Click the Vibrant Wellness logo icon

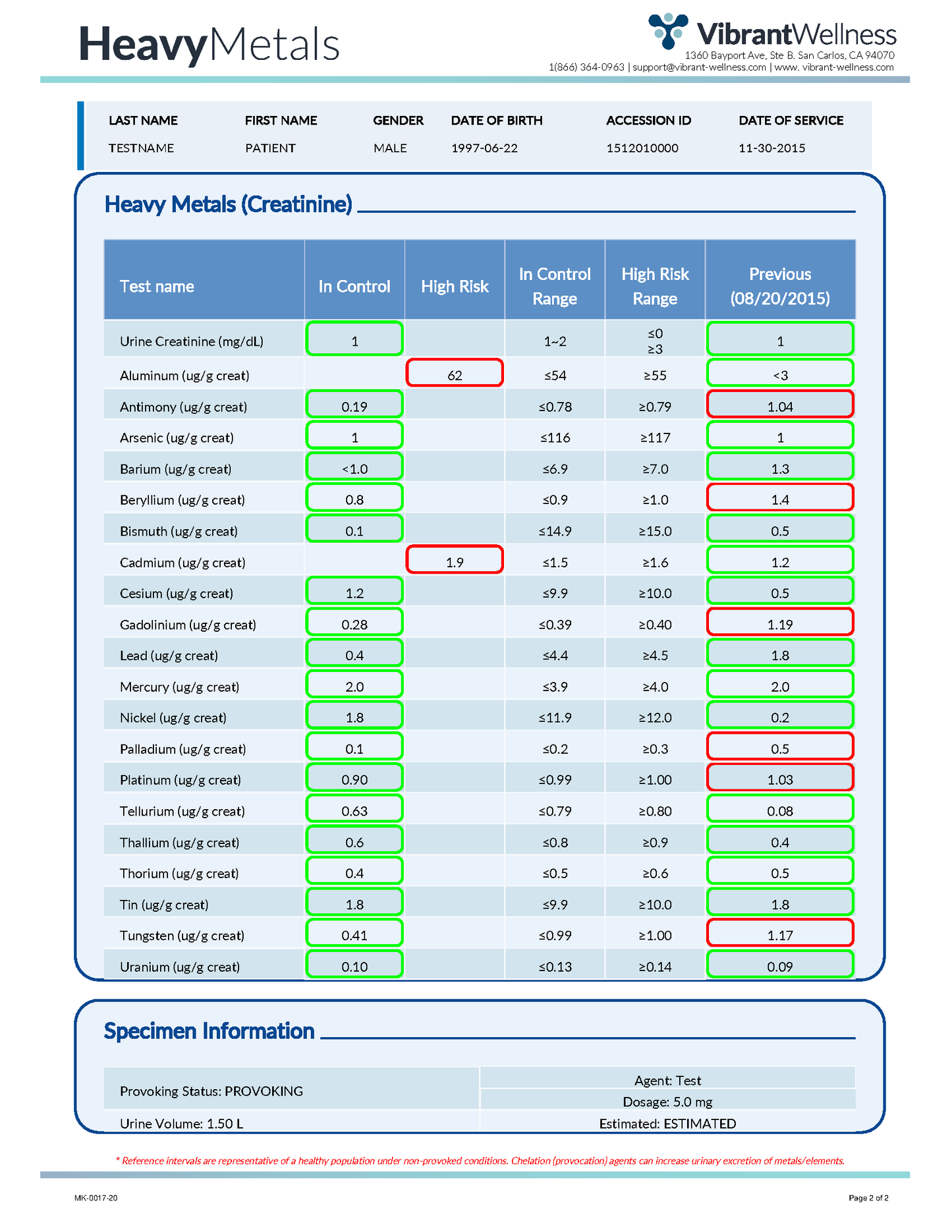pos(667,30)
